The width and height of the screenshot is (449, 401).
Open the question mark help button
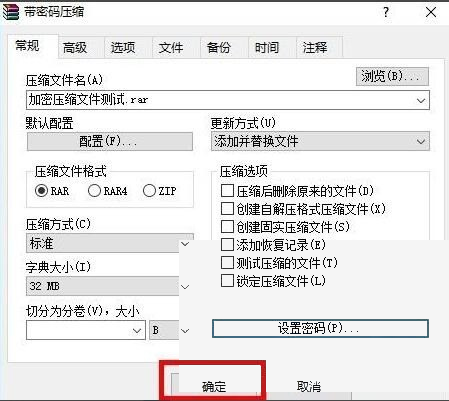pyautogui.click(x=386, y=12)
